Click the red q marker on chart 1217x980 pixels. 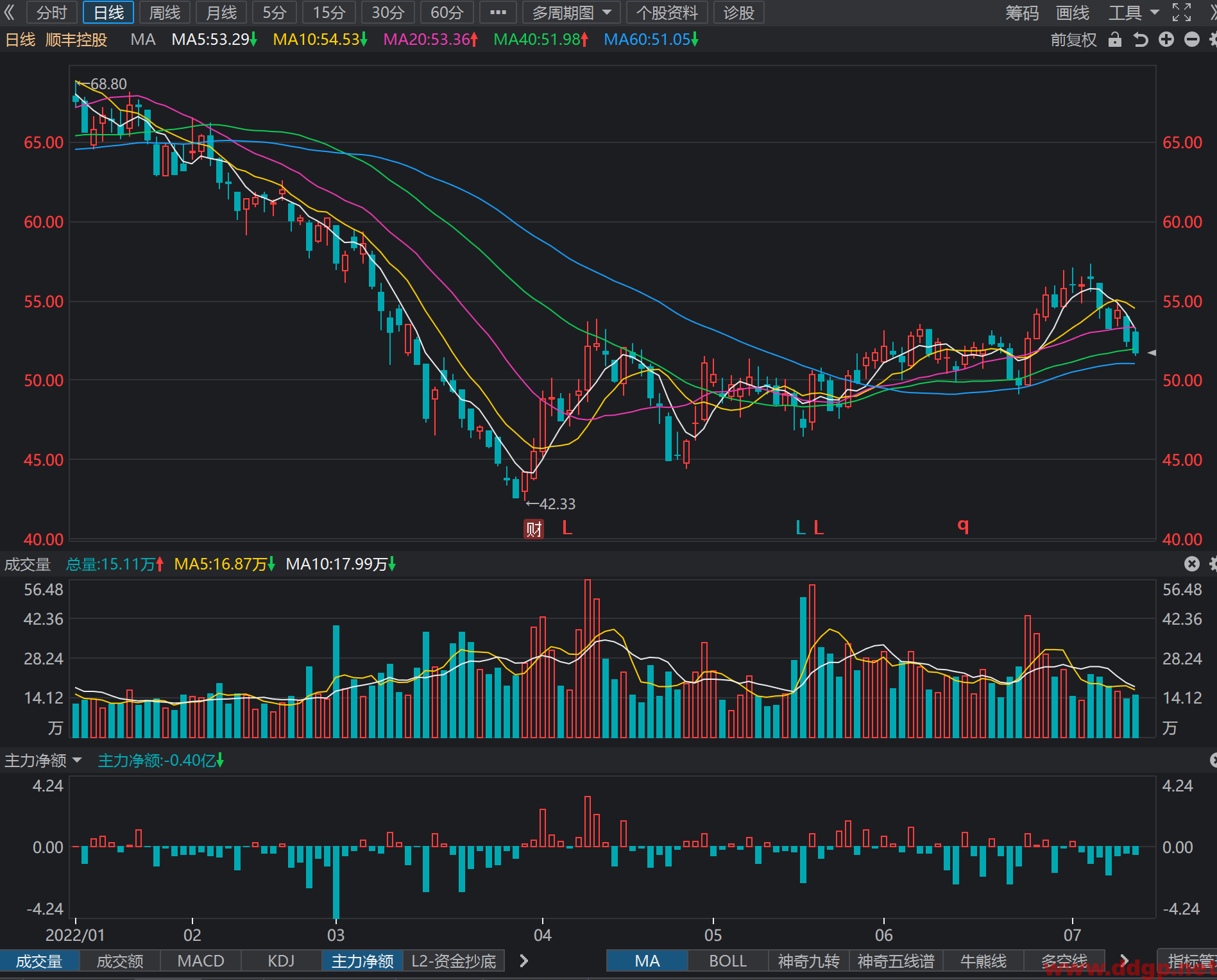pos(963,526)
